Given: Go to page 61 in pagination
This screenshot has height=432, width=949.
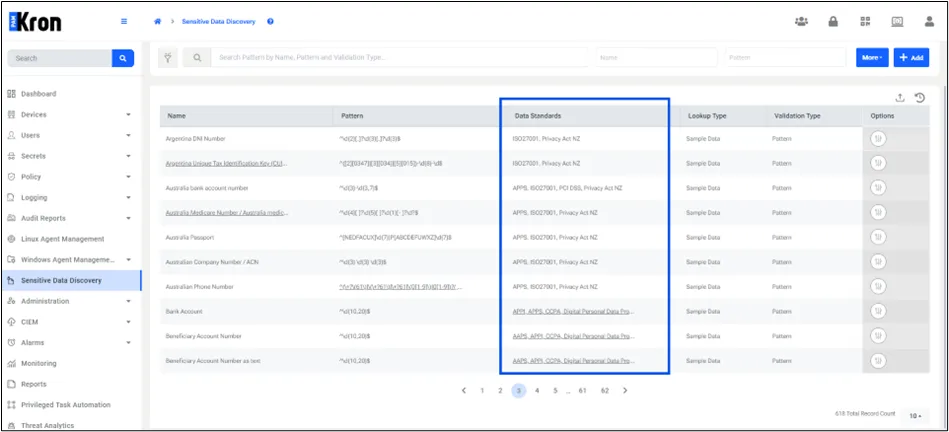Looking at the screenshot, I should (x=582, y=391).
